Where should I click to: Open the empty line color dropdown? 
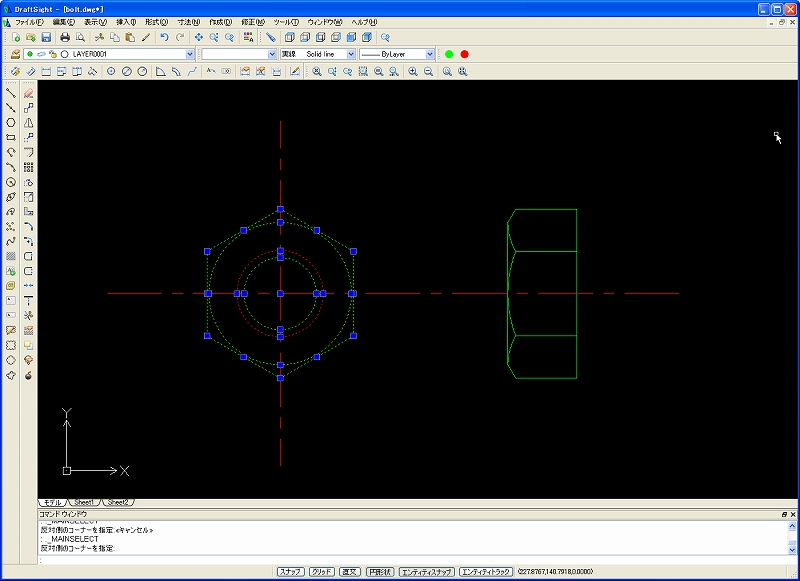272,54
